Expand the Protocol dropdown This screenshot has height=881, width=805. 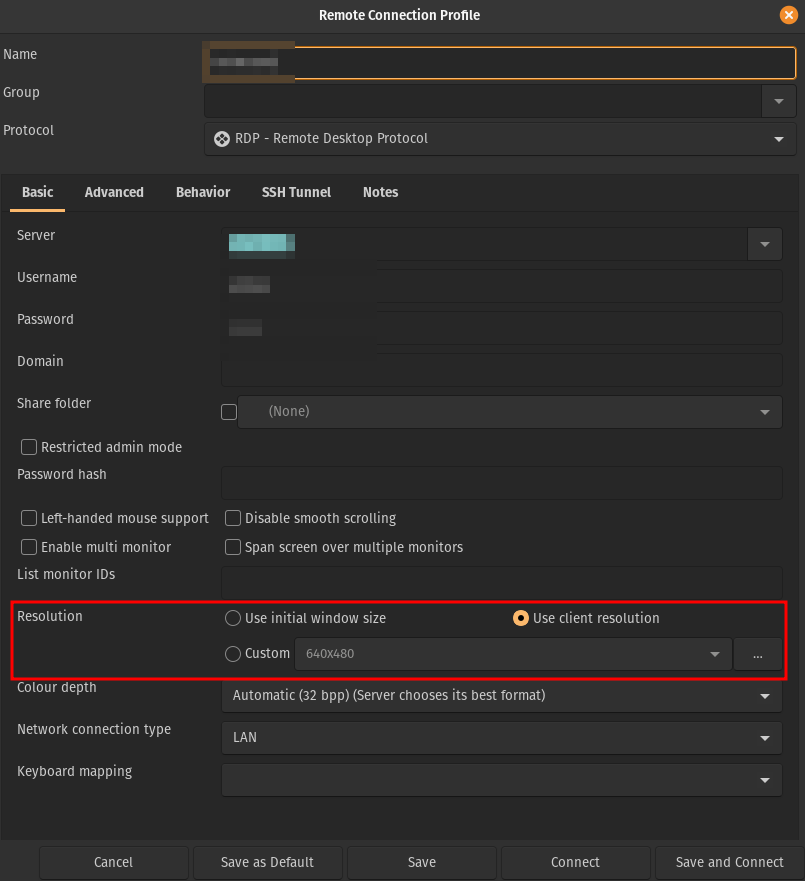point(778,139)
